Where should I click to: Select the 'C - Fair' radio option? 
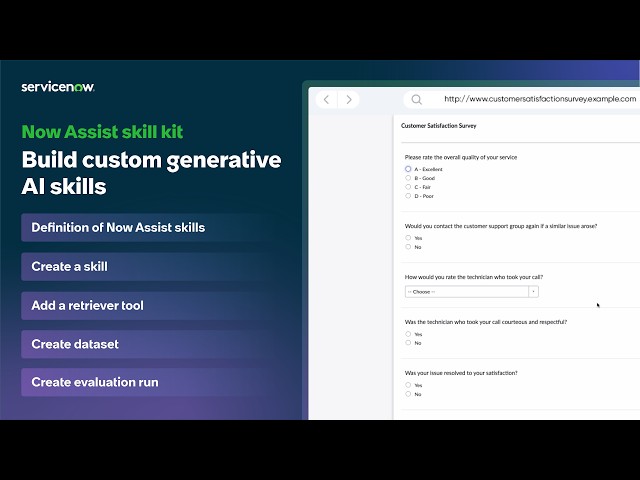click(408, 187)
